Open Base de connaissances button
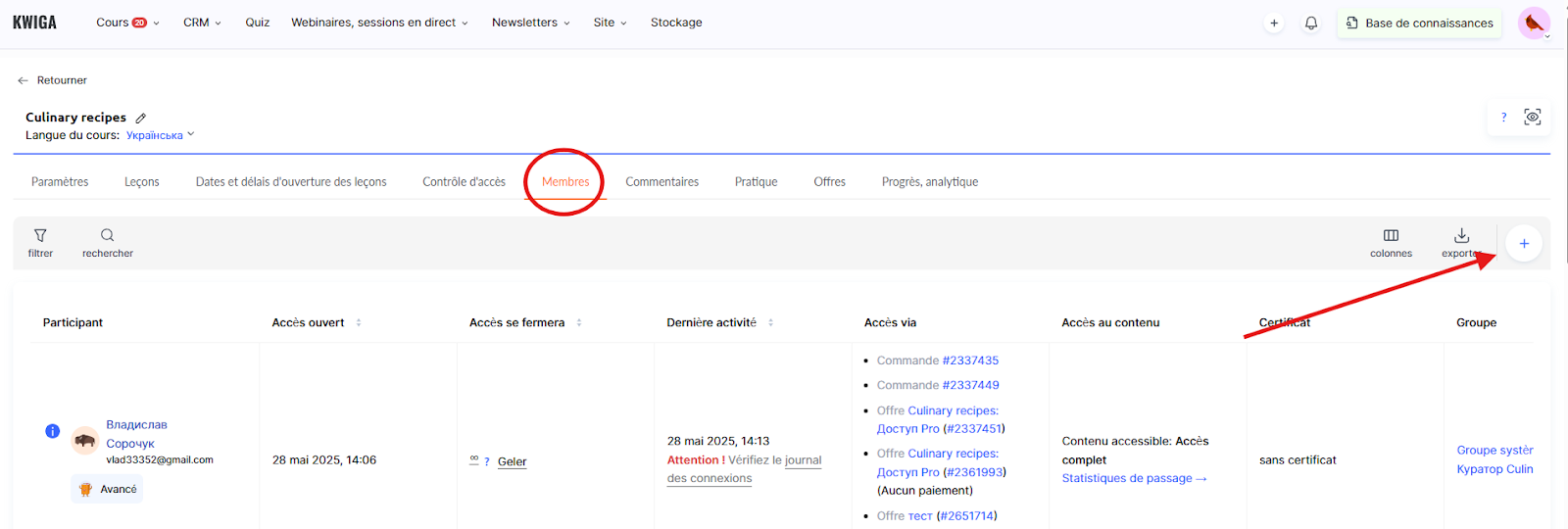This screenshot has height=529, width=1568. 1419,23
